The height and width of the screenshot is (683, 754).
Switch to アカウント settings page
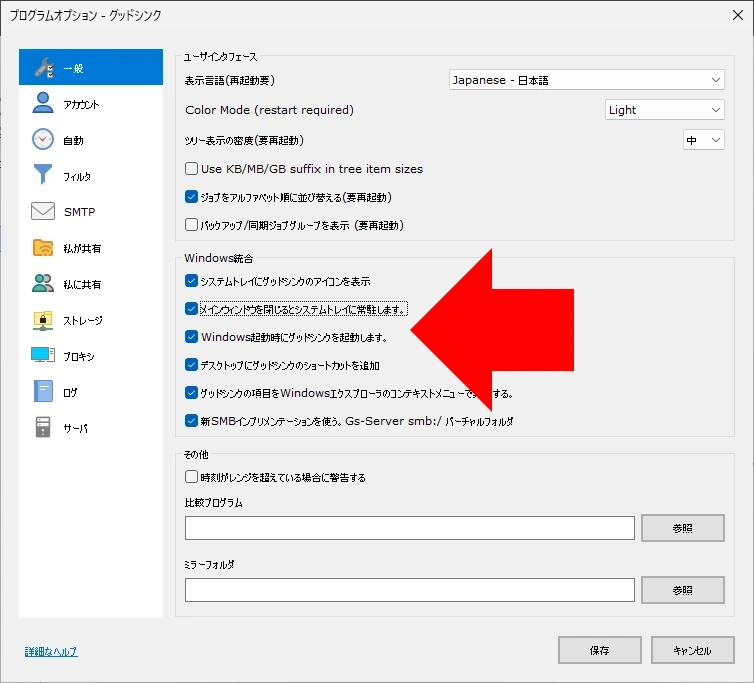tap(91, 104)
